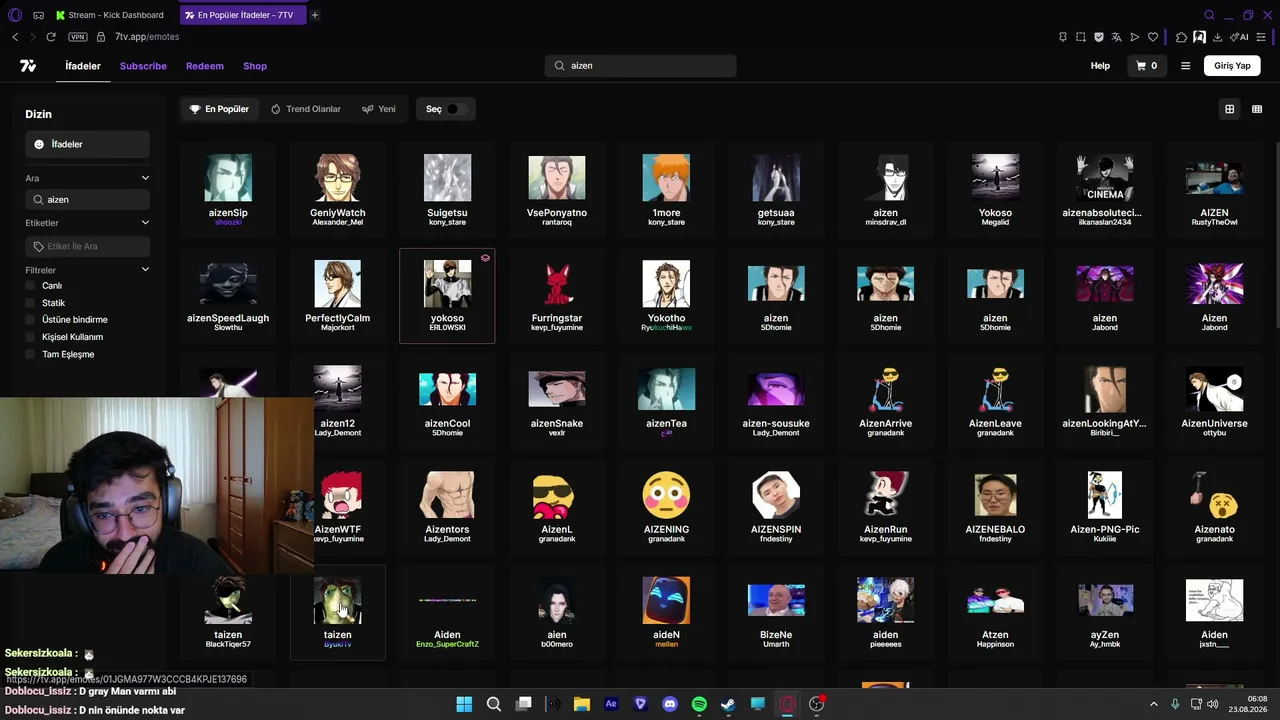Enable the Kişisel Kullanım filter
Screen dimensions: 1280x720
pos(30,337)
